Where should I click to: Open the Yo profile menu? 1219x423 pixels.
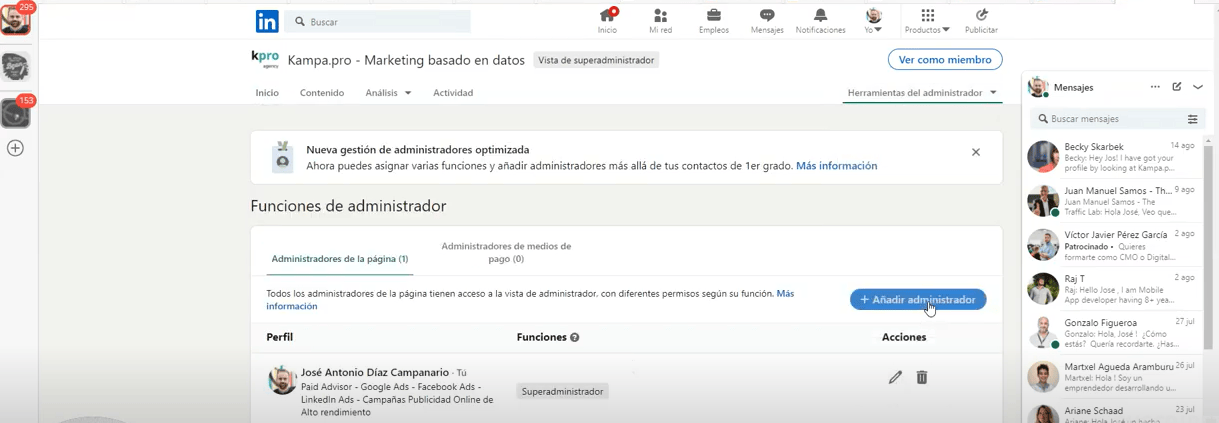[x=873, y=20]
